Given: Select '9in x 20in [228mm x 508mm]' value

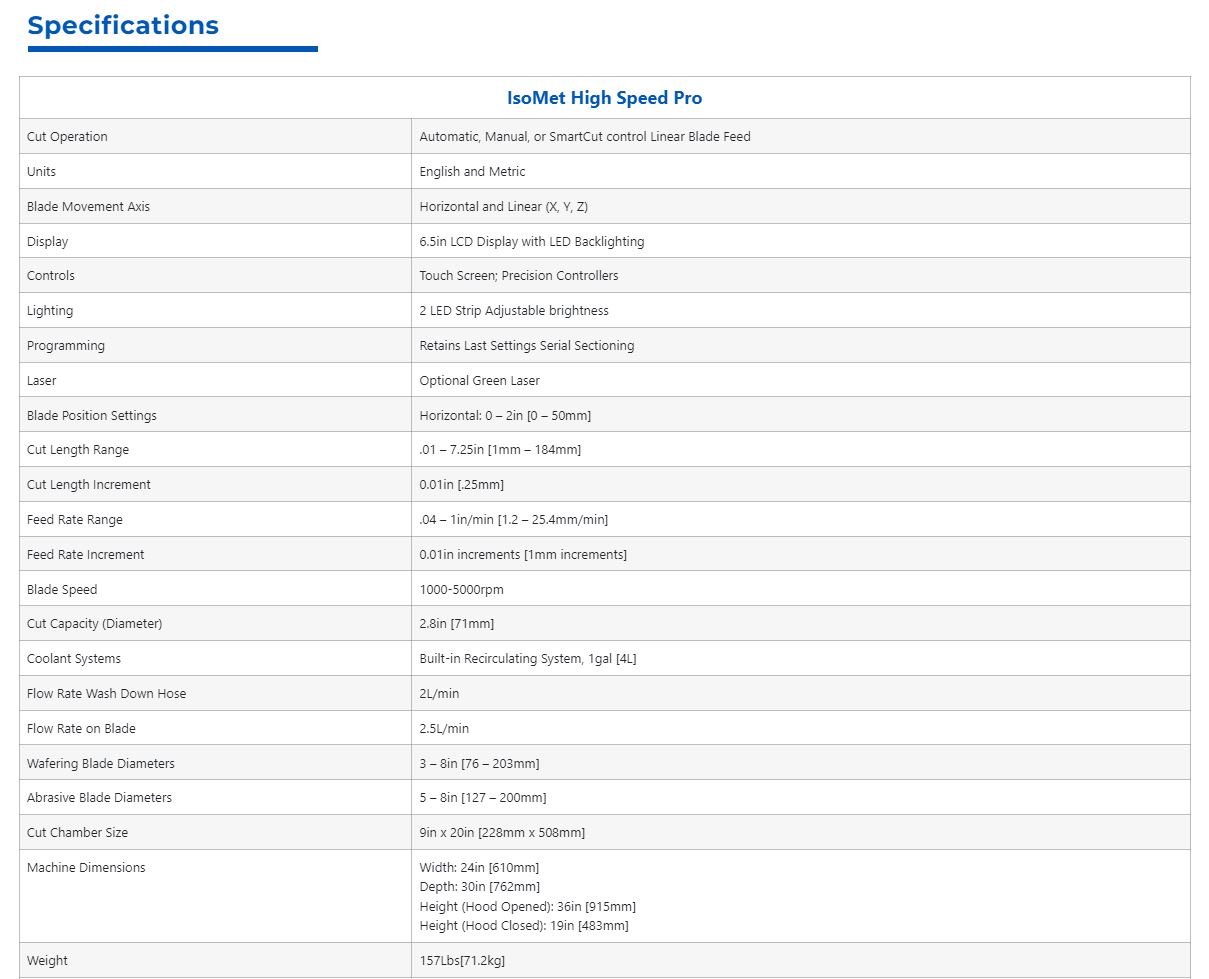Looking at the screenshot, I should 502,833.
